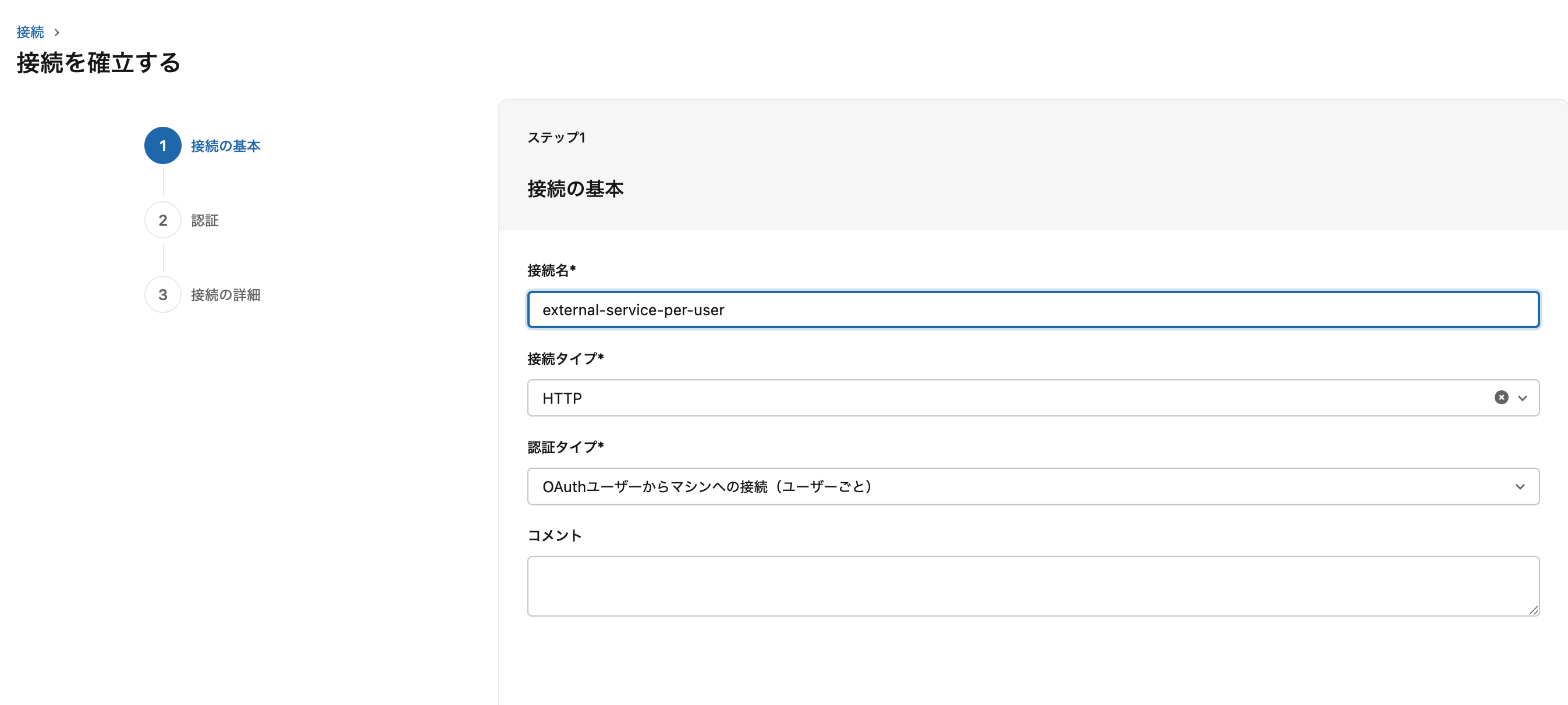Screen dimensions: 1568x705
Task: Navigate back using the 接続 breadcrumb link
Action: click(30, 31)
